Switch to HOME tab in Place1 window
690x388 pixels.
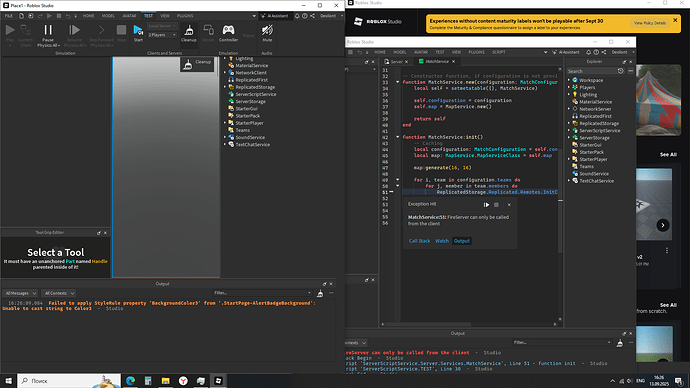88,16
